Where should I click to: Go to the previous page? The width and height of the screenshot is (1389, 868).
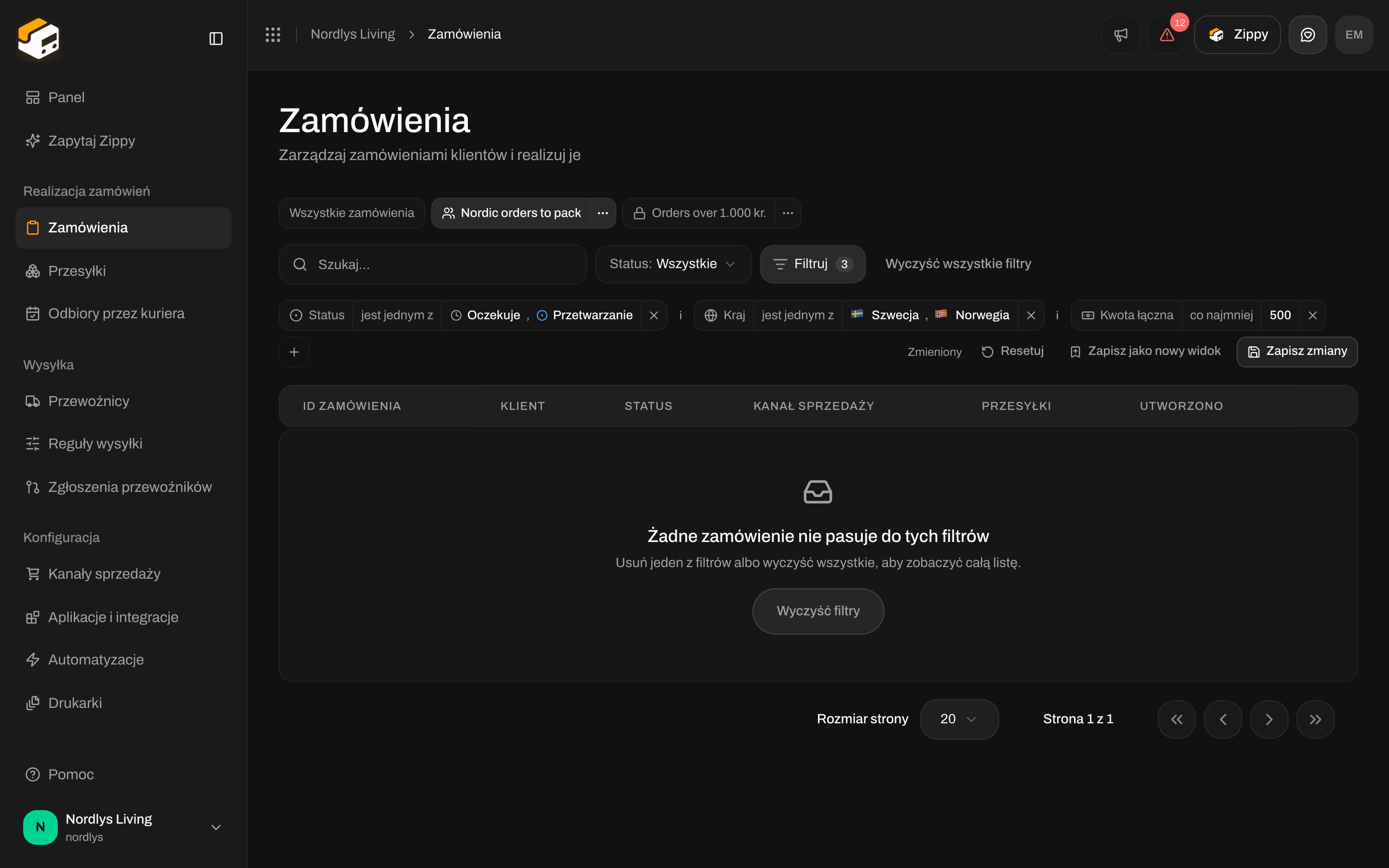click(x=1223, y=719)
